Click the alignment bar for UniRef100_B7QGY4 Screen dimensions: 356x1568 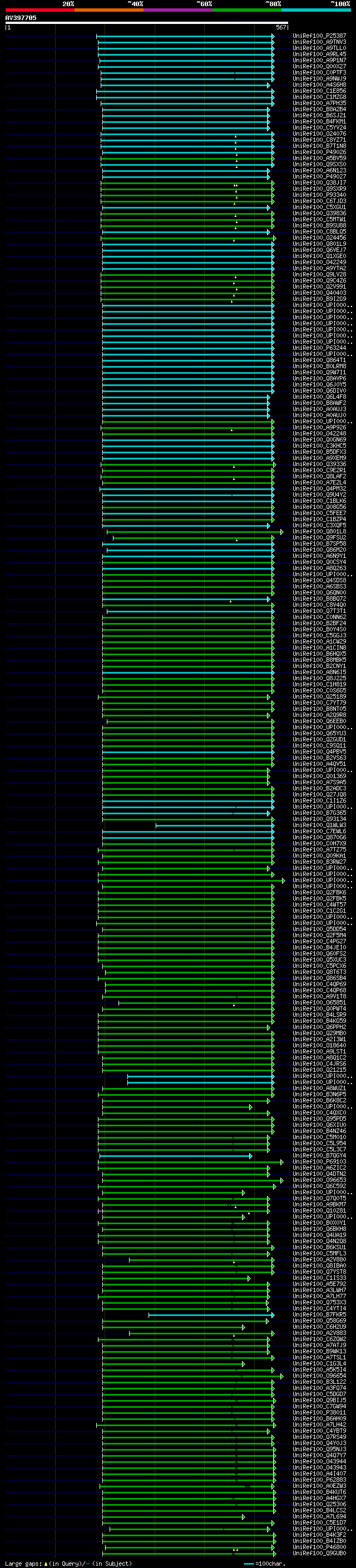click(175, 1156)
